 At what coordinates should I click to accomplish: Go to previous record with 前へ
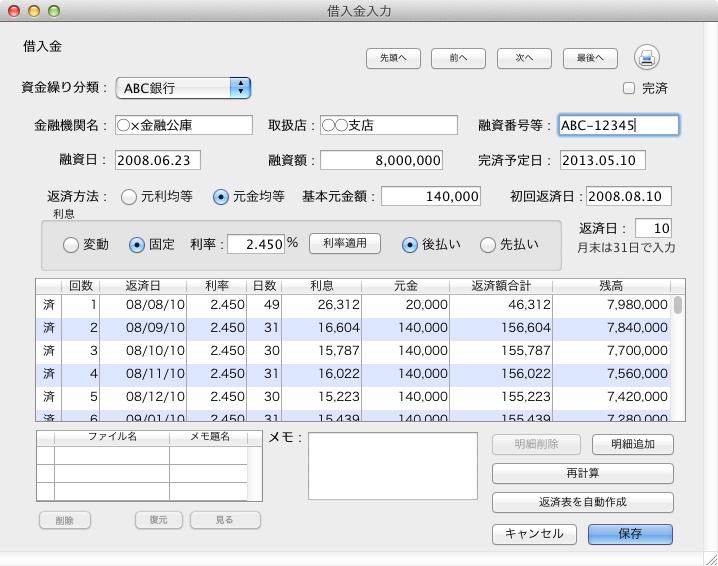point(459,58)
